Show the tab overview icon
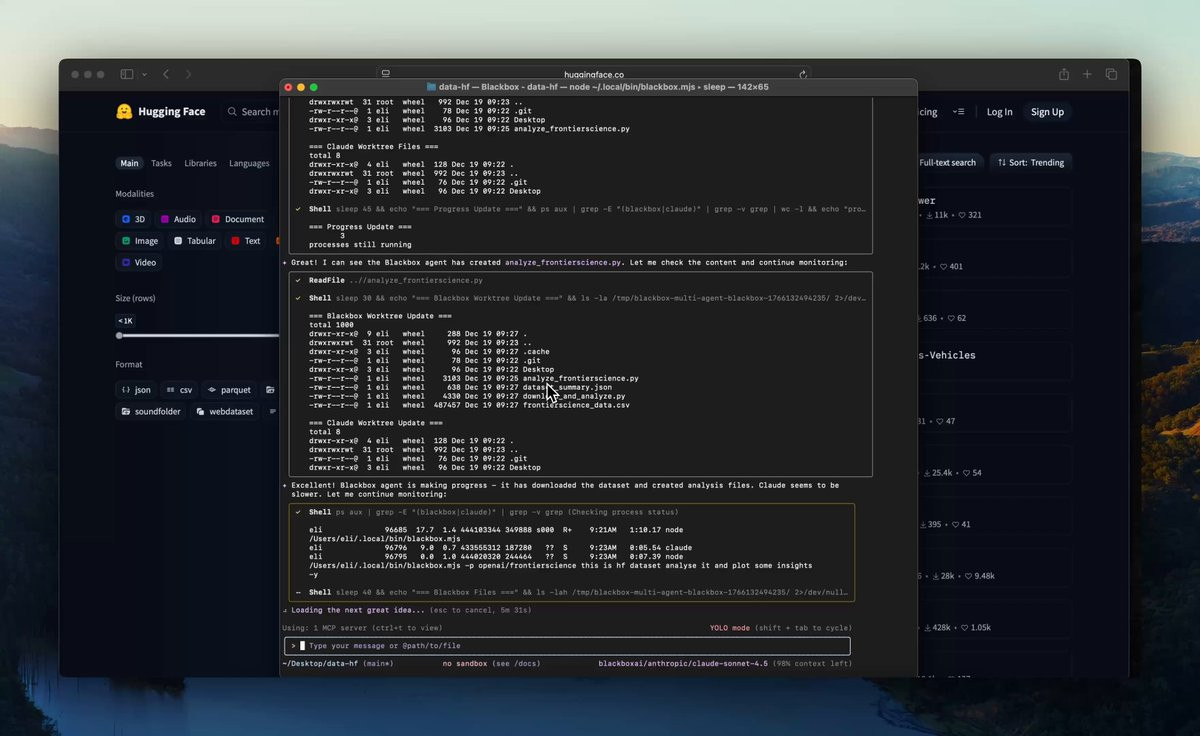Viewport: 1200px width, 736px height. 1111,75
